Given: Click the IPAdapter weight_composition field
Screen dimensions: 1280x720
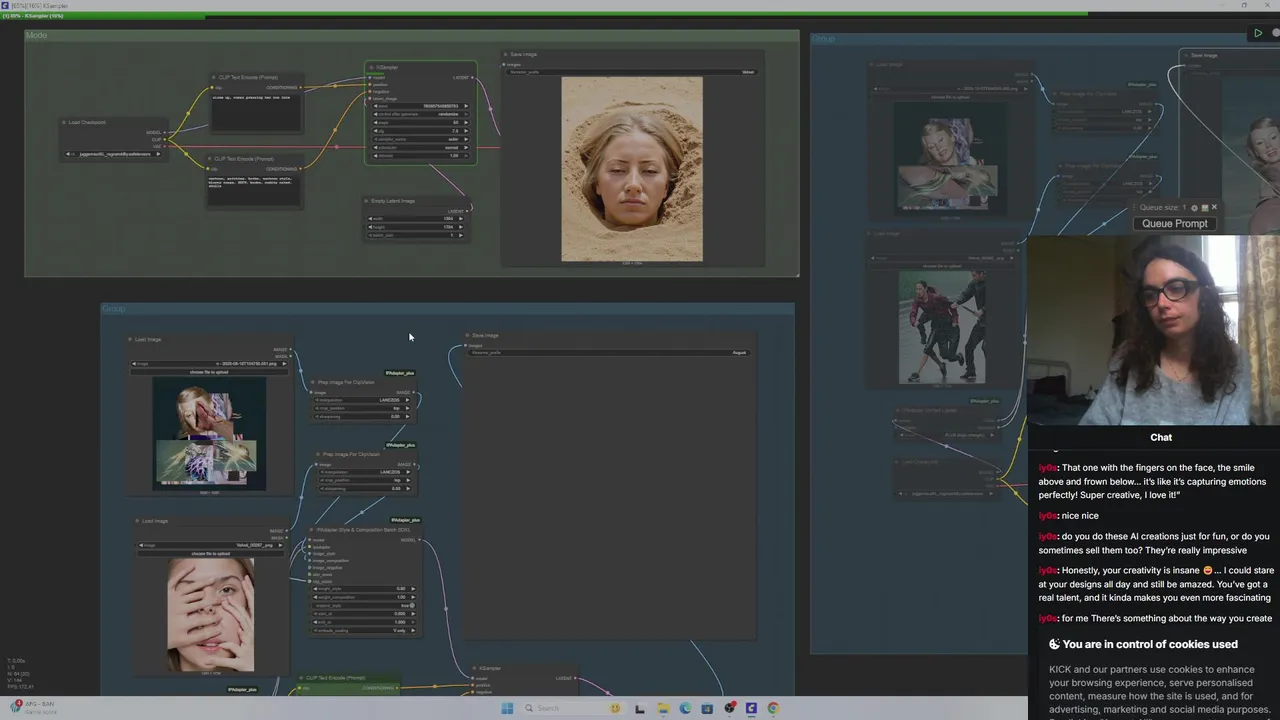Looking at the screenshot, I should pyautogui.click(x=364, y=597).
